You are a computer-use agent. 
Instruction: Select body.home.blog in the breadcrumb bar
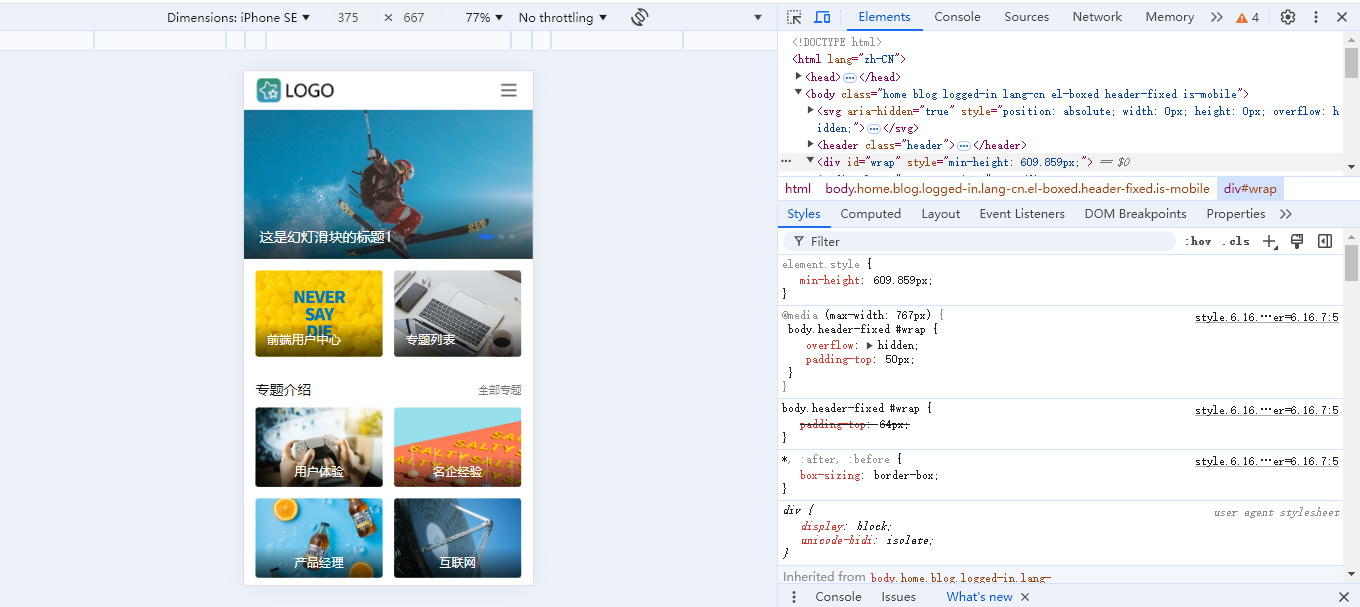[x=1017, y=189]
